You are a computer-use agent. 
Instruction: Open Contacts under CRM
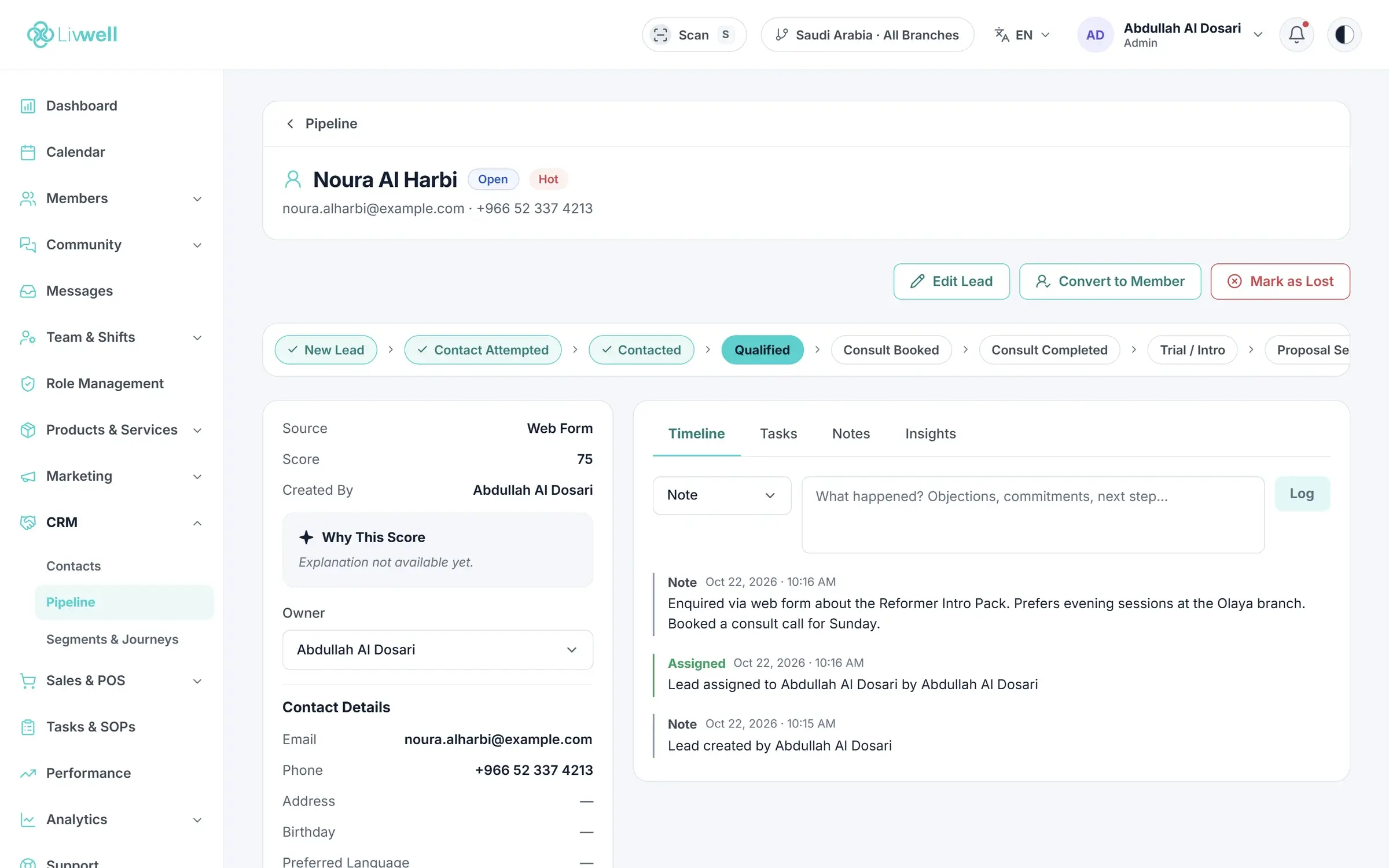[74, 566]
